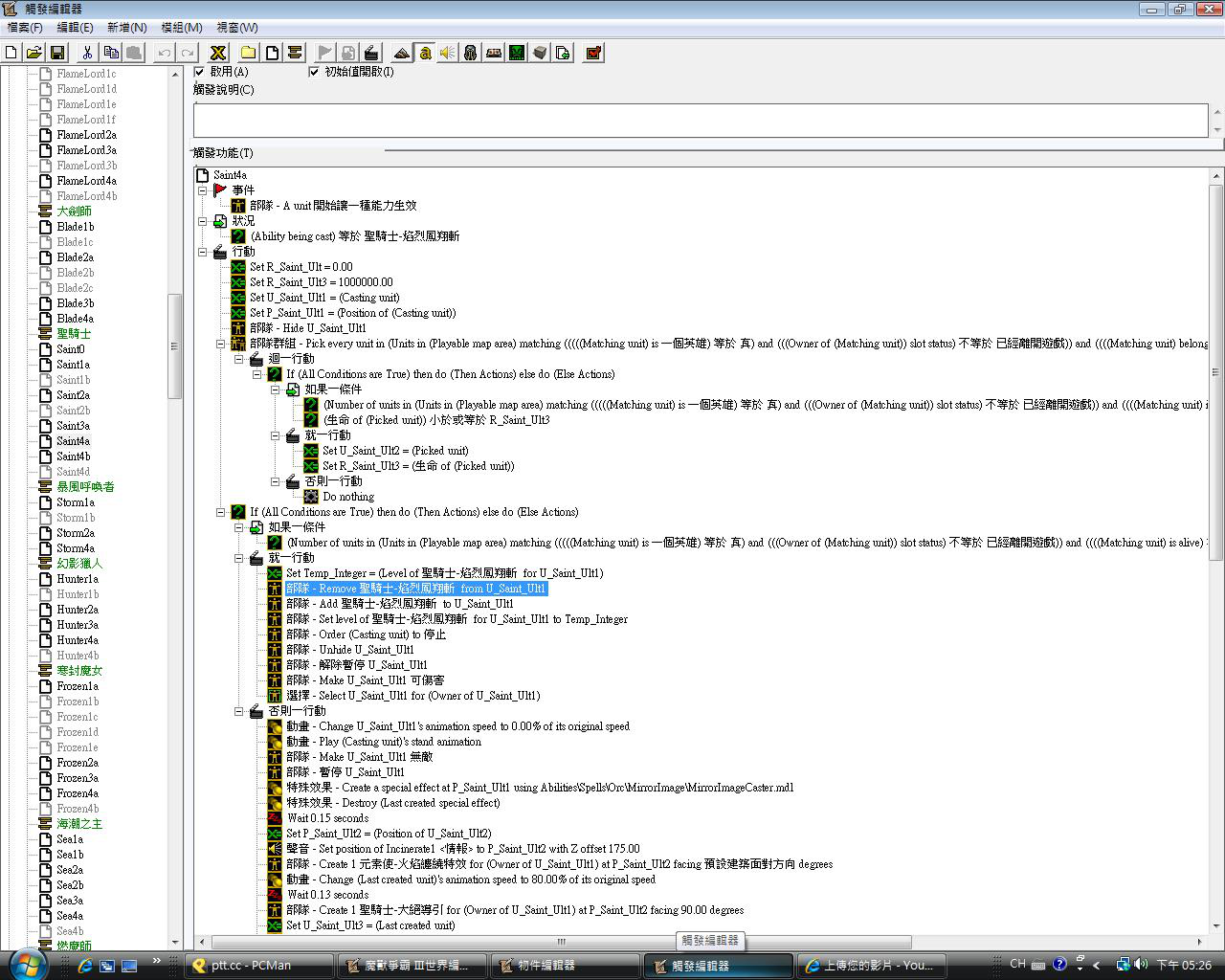Collapse the 行動 actions tree node
Image resolution: width=1225 pixels, height=980 pixels.
click(x=203, y=252)
